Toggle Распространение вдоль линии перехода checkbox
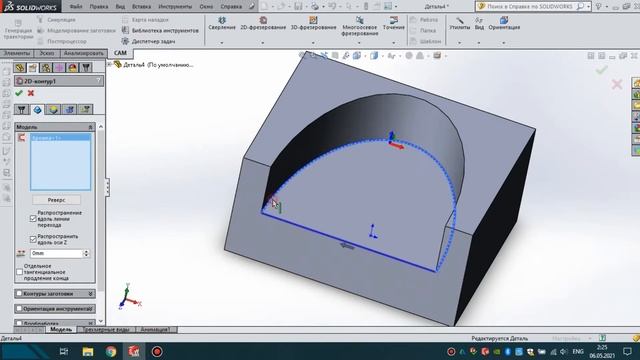The width and height of the screenshot is (640, 360). (33, 219)
